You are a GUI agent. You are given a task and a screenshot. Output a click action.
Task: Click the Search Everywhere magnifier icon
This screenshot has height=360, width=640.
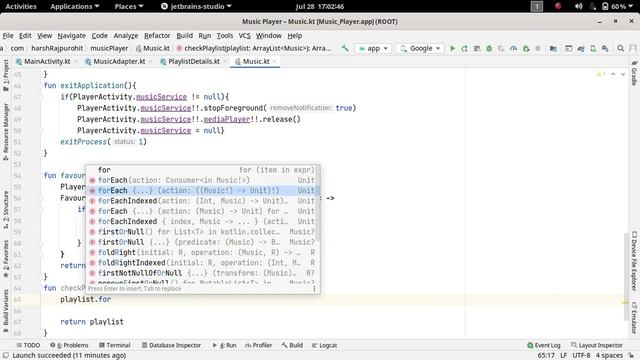tap(620, 48)
